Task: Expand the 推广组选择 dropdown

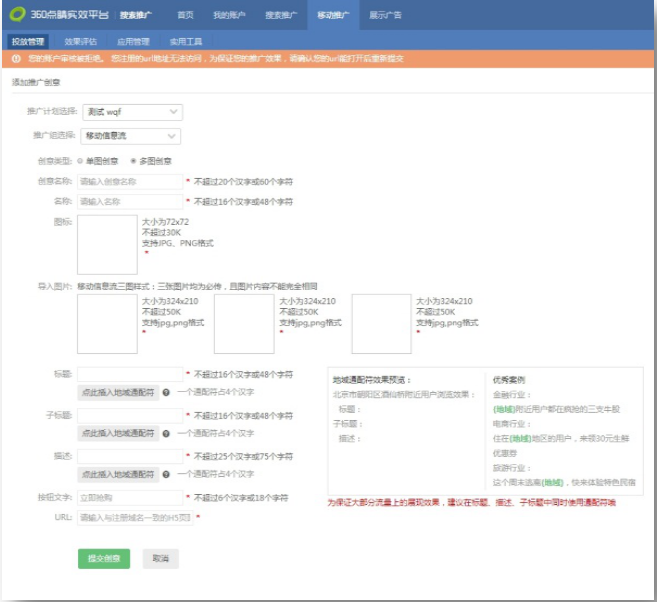Action: click(x=130, y=136)
